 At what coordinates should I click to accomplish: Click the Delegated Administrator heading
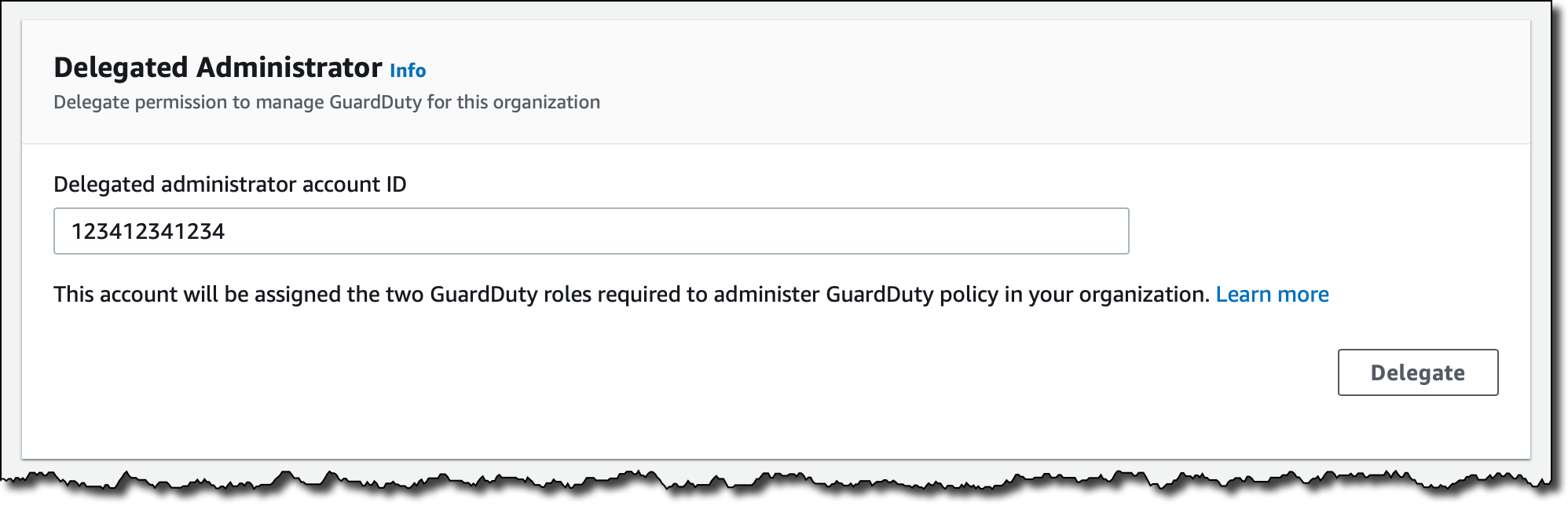pos(218,68)
